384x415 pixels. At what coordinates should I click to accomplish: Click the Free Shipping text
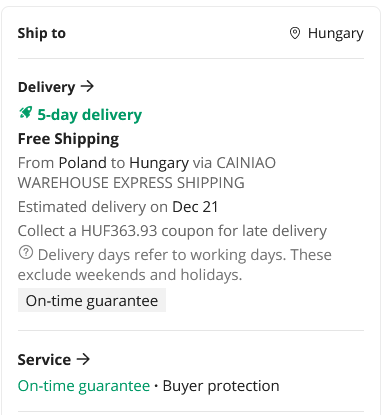click(x=68, y=139)
